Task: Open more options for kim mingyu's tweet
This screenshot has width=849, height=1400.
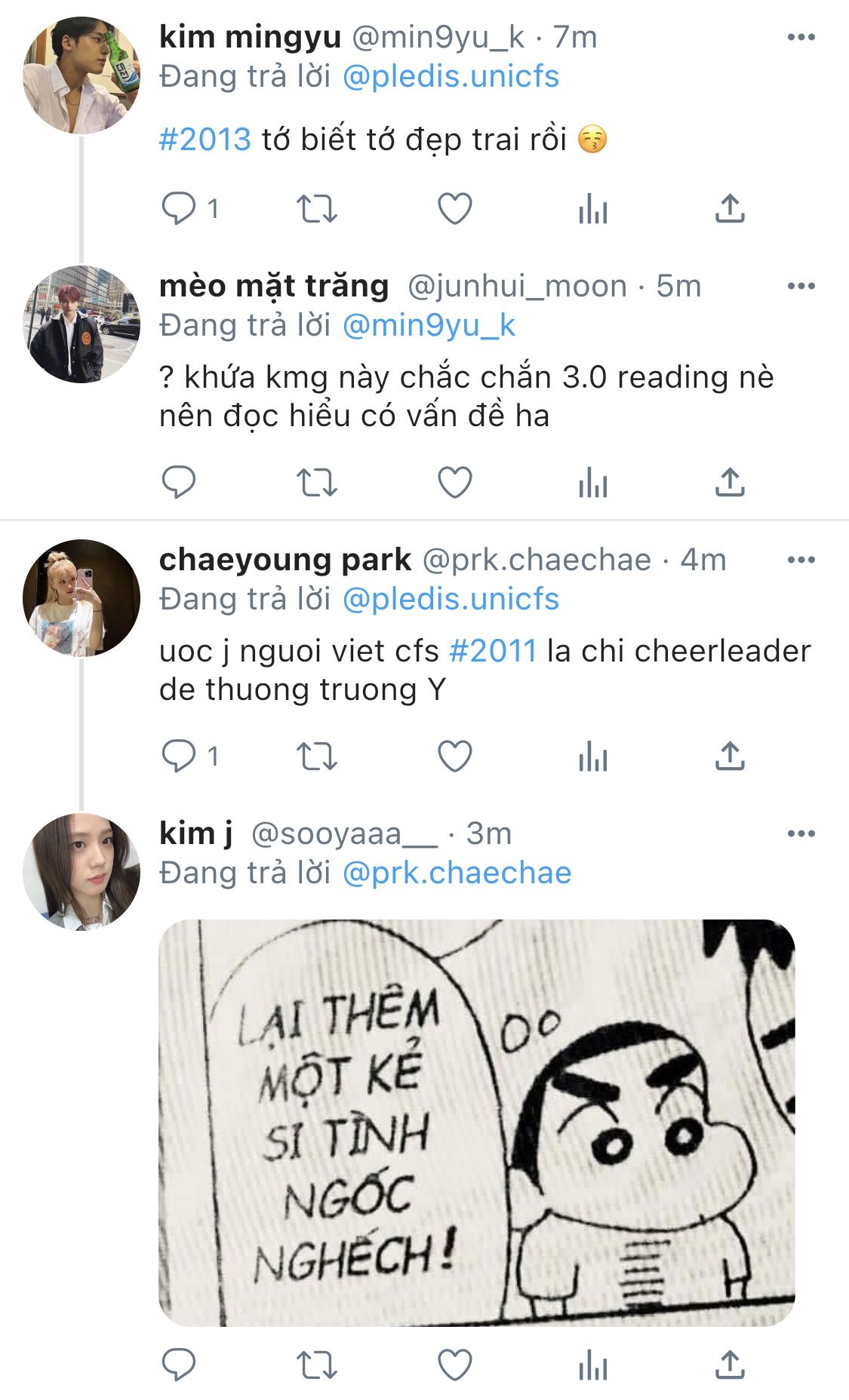Action: [x=801, y=37]
